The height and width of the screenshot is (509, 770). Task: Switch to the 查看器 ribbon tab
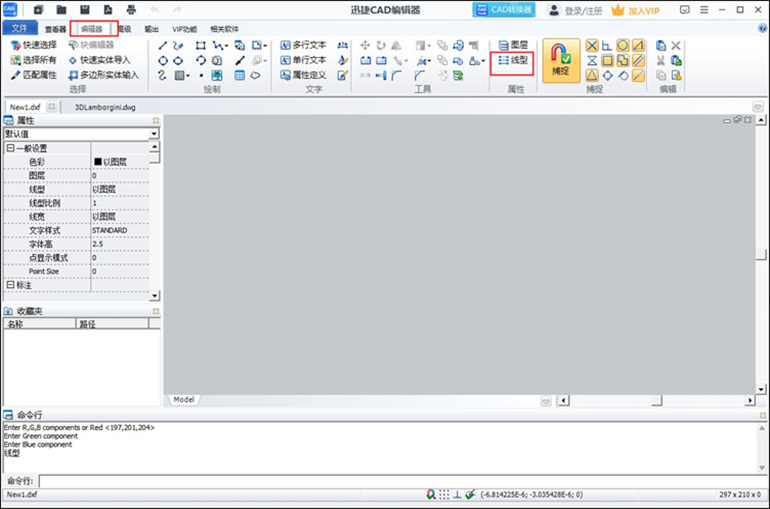[x=55, y=29]
